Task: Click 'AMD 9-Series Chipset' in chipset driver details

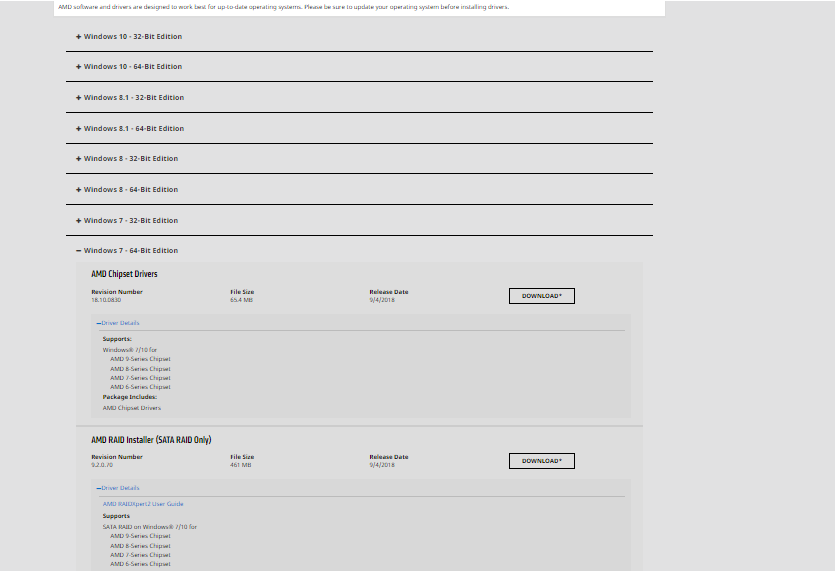Action: pos(141,359)
